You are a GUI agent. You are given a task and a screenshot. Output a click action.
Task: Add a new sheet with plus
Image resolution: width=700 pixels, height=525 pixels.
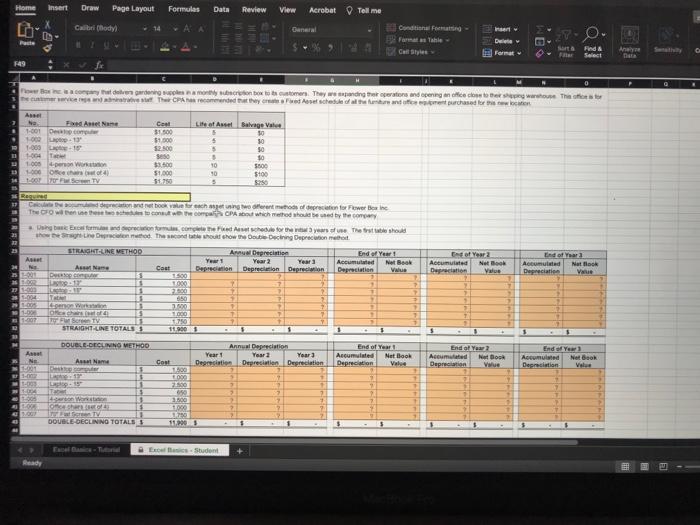[239, 451]
